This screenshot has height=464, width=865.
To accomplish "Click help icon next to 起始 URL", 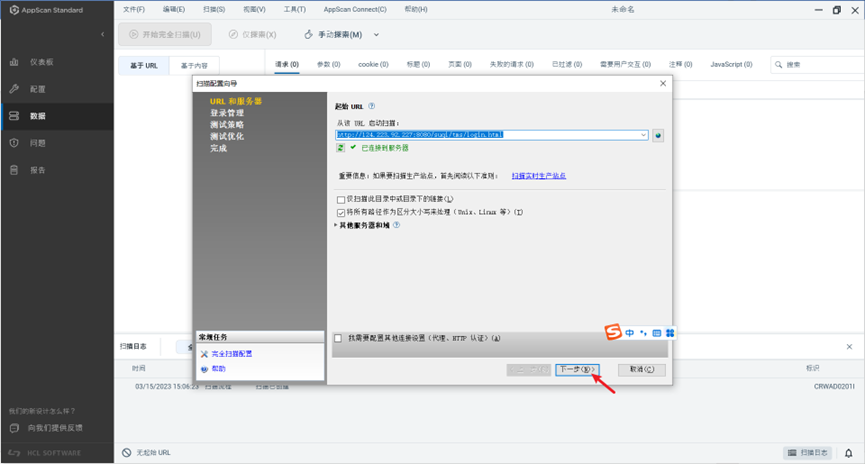I will 371,106.
